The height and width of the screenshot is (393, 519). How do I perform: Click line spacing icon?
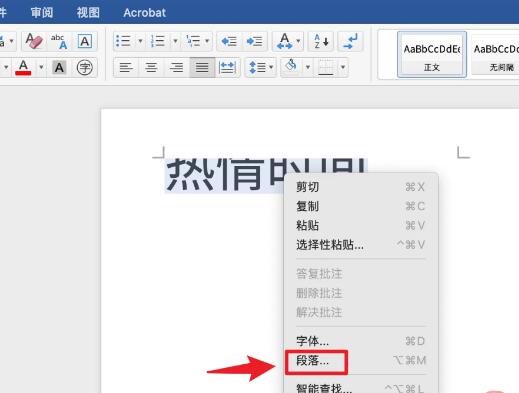(x=257, y=68)
